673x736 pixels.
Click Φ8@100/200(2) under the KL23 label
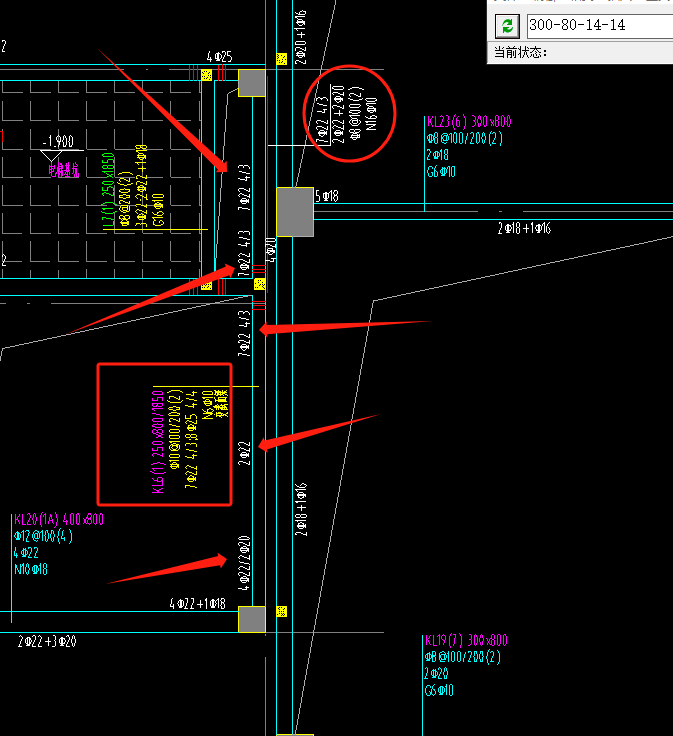[465, 138]
